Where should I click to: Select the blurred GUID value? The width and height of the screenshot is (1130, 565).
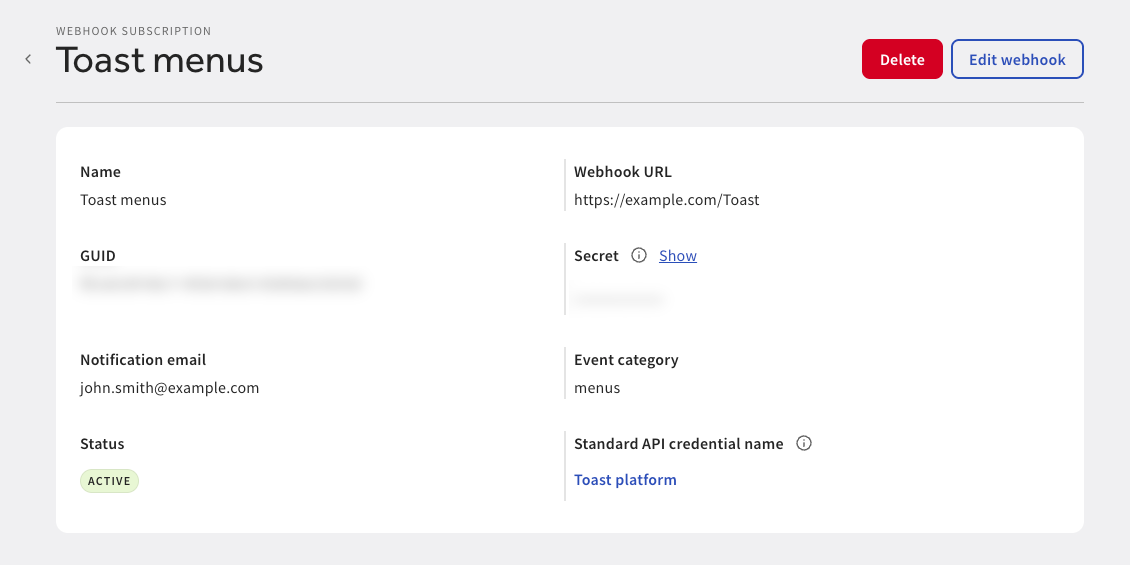pos(221,284)
